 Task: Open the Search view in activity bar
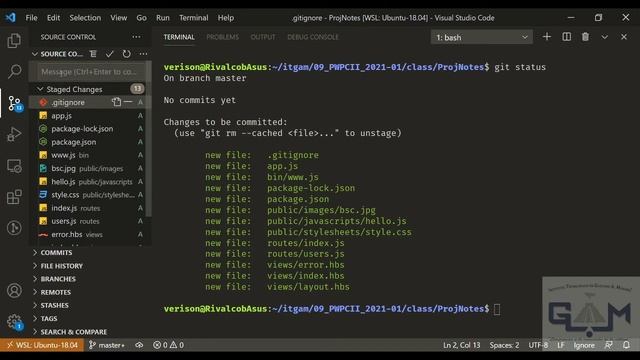tap(14, 71)
